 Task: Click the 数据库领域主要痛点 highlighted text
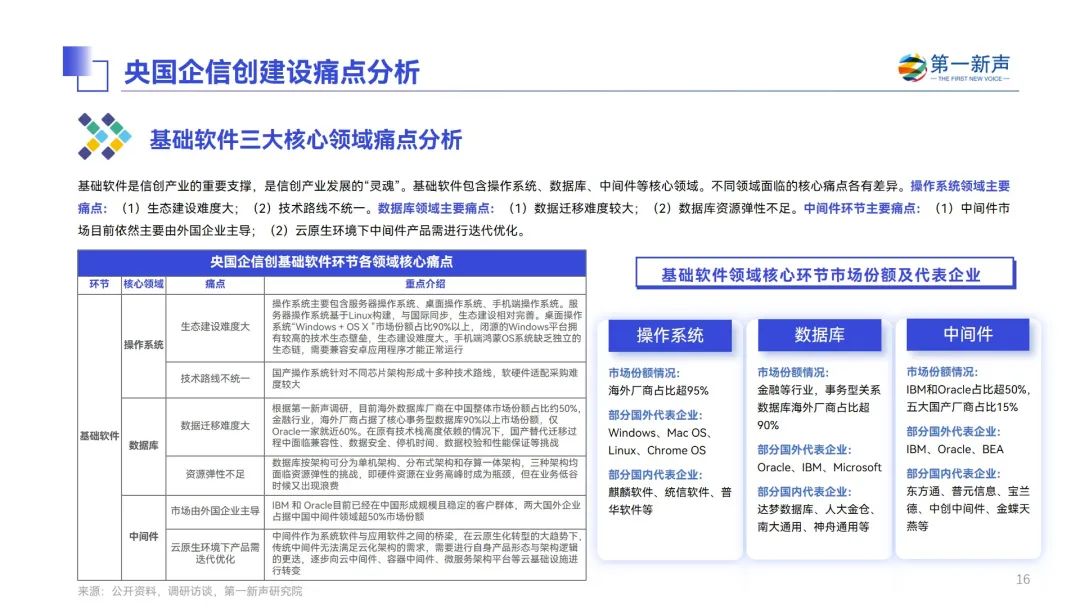tap(435, 208)
